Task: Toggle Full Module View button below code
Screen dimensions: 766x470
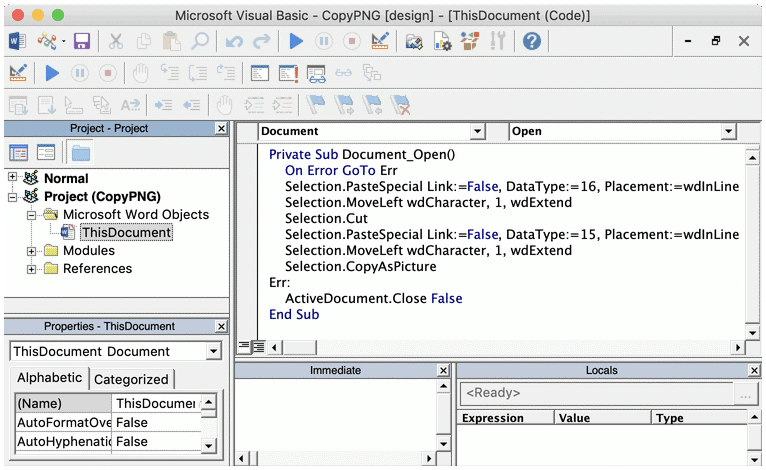Action: pyautogui.click(x=258, y=347)
